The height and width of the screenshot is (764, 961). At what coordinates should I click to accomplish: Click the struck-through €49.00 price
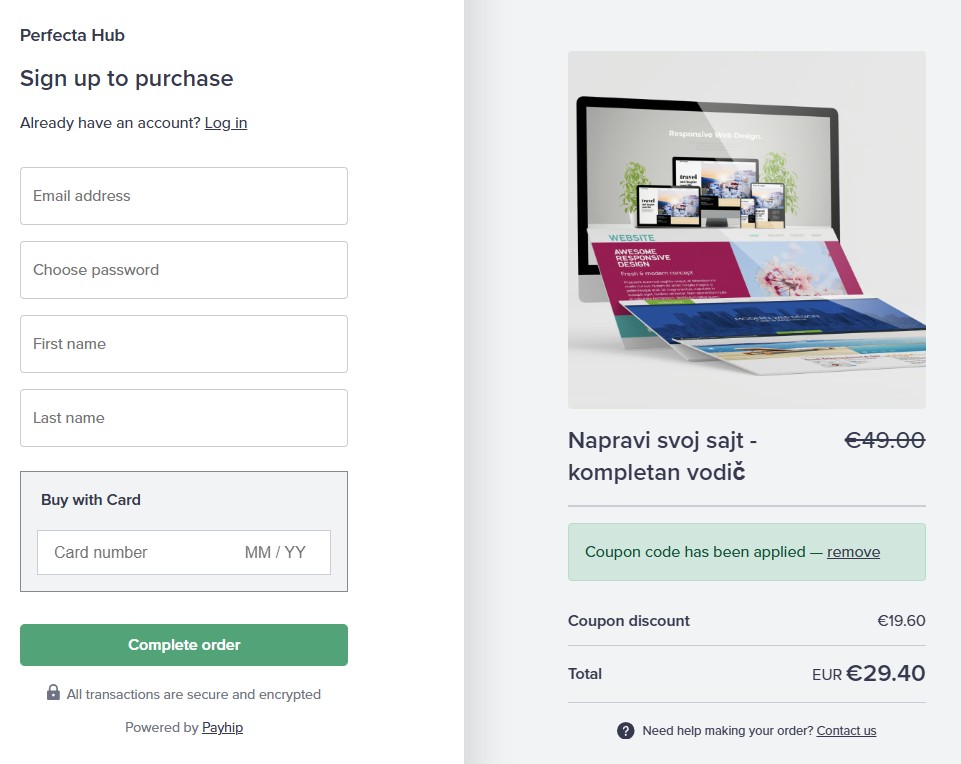point(885,440)
